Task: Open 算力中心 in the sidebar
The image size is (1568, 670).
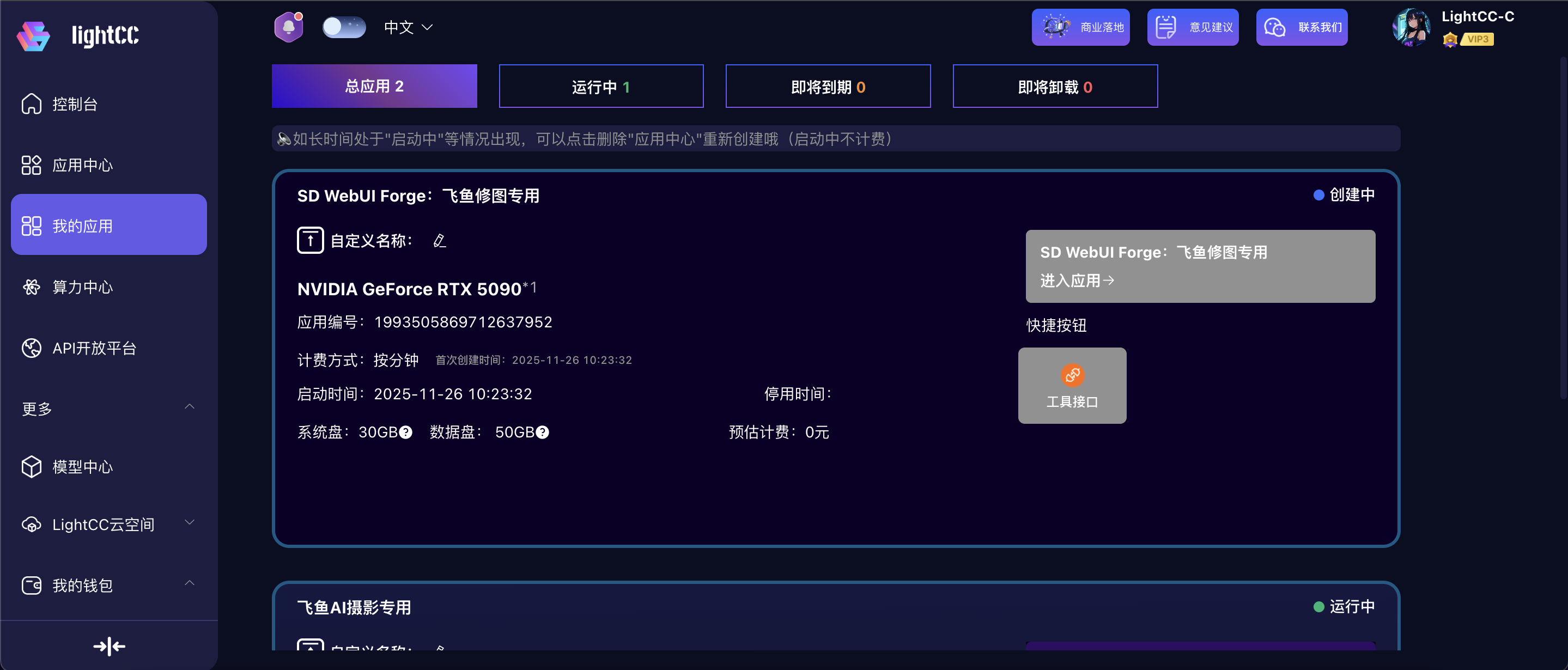Action: [x=82, y=287]
